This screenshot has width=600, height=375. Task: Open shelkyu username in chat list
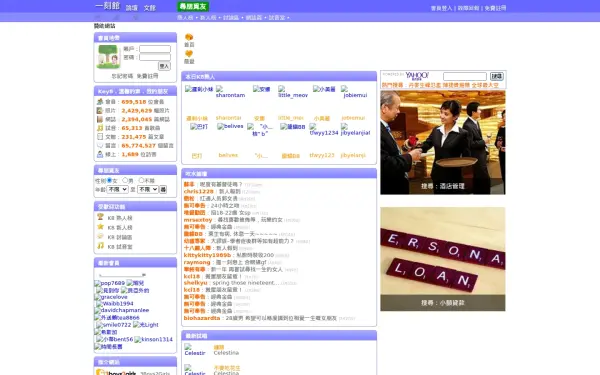196,283
